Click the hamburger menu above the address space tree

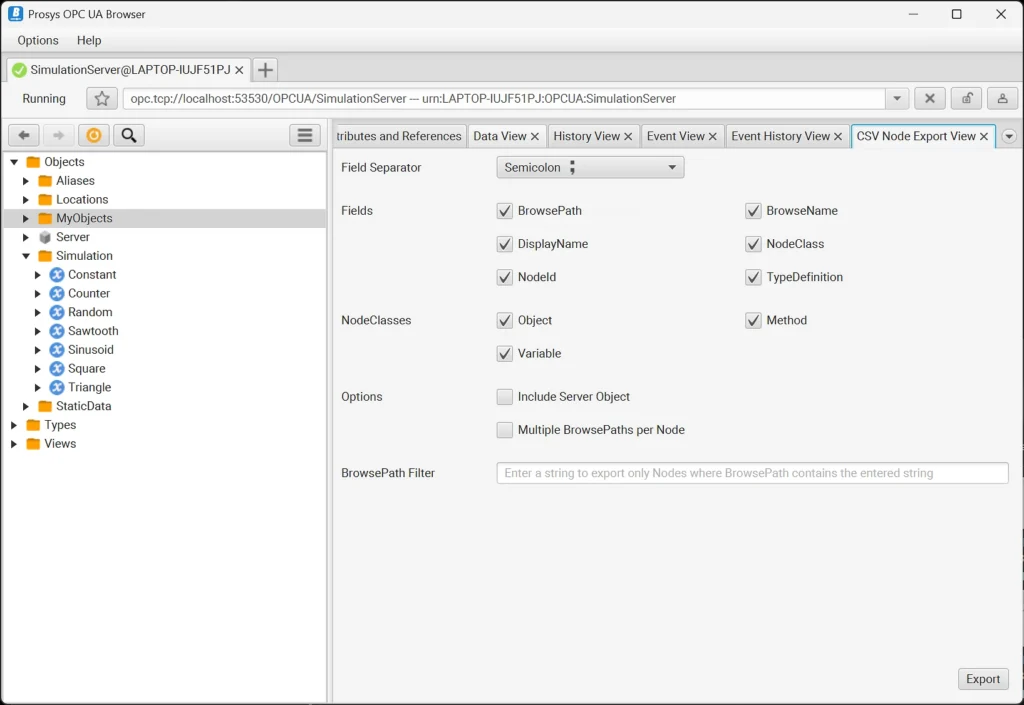(x=304, y=135)
